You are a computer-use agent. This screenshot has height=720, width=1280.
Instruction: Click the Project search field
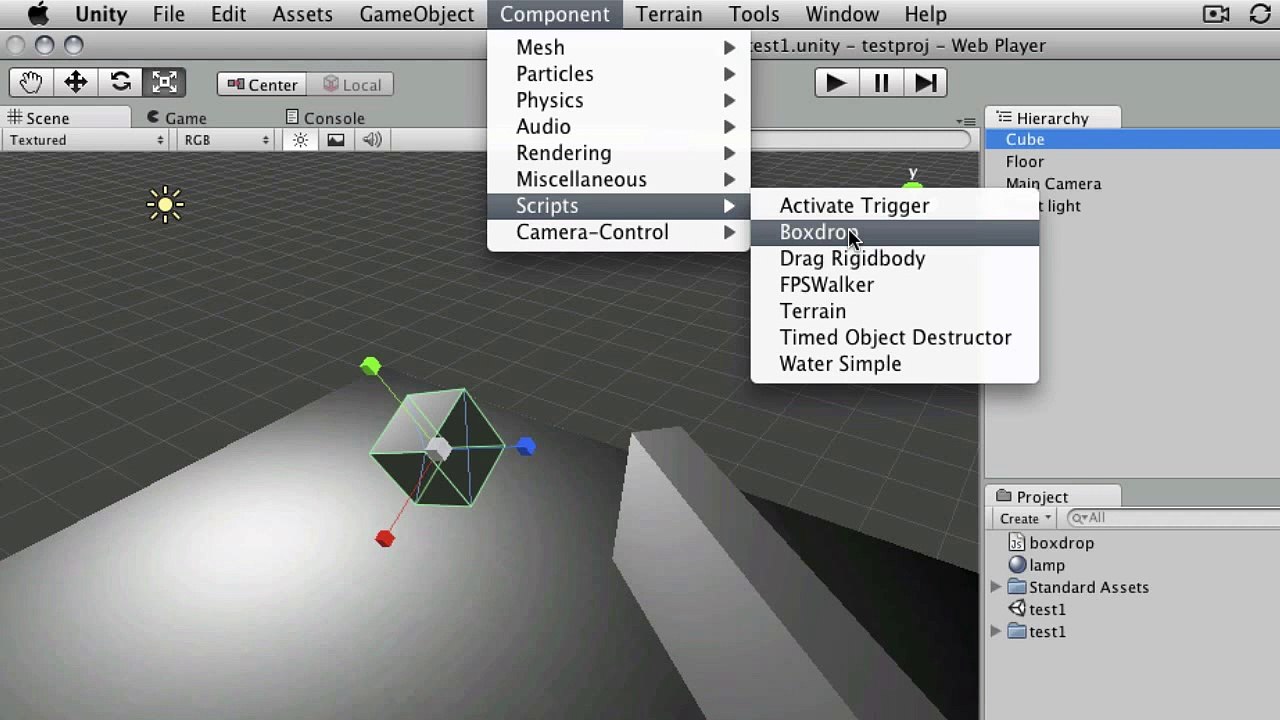[x=1172, y=518]
